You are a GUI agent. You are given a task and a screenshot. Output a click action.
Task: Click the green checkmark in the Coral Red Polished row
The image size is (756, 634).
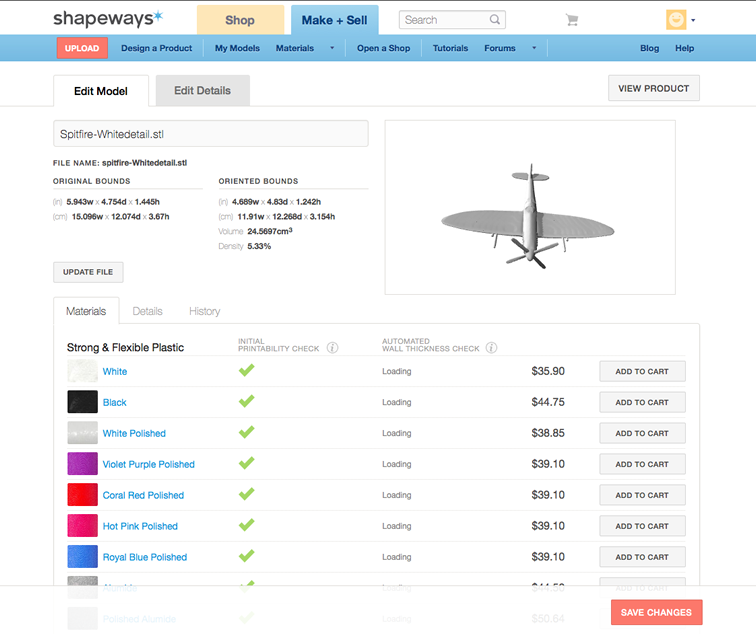pos(246,494)
